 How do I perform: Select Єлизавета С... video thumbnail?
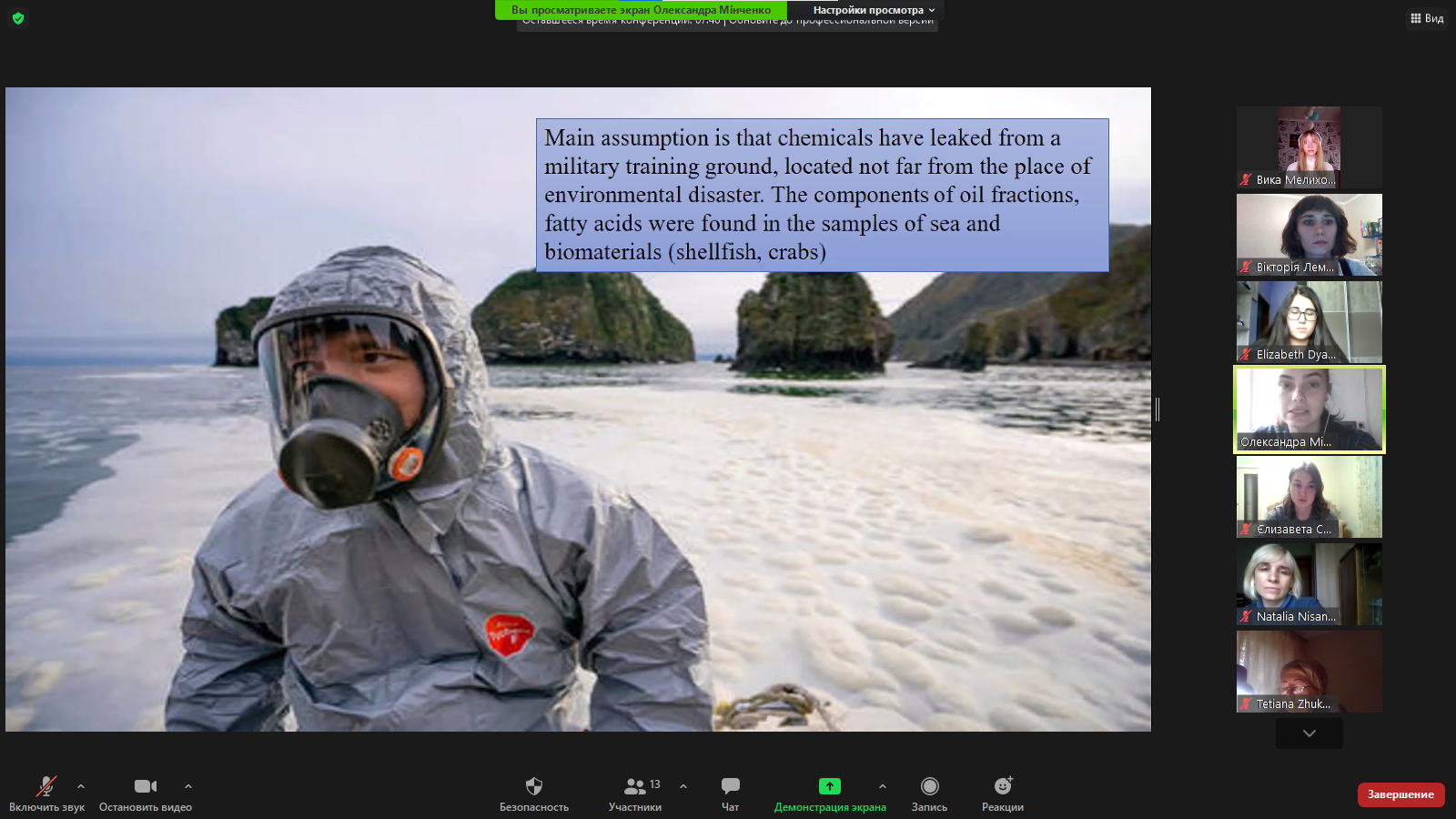(1309, 497)
